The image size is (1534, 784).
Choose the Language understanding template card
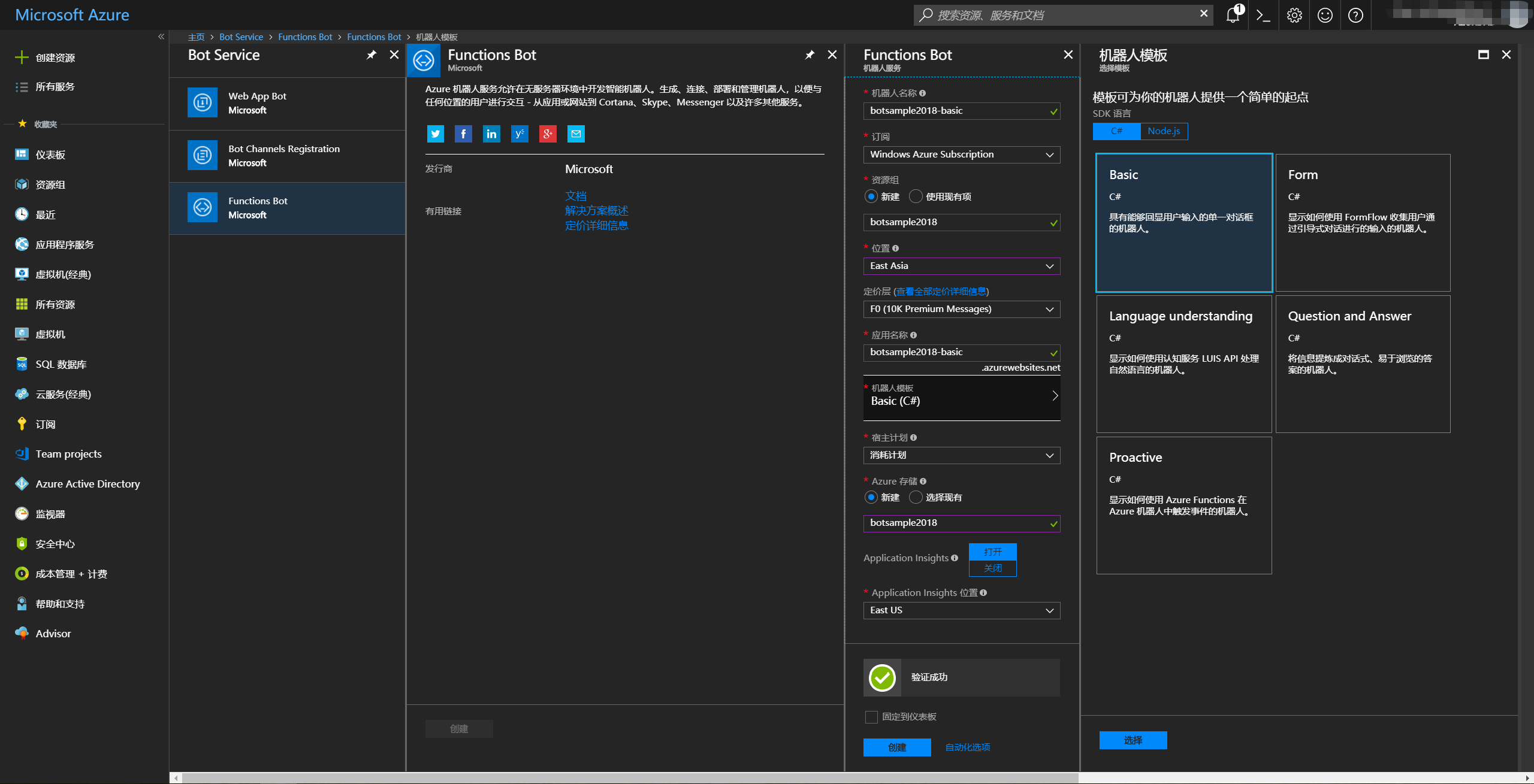click(1183, 364)
